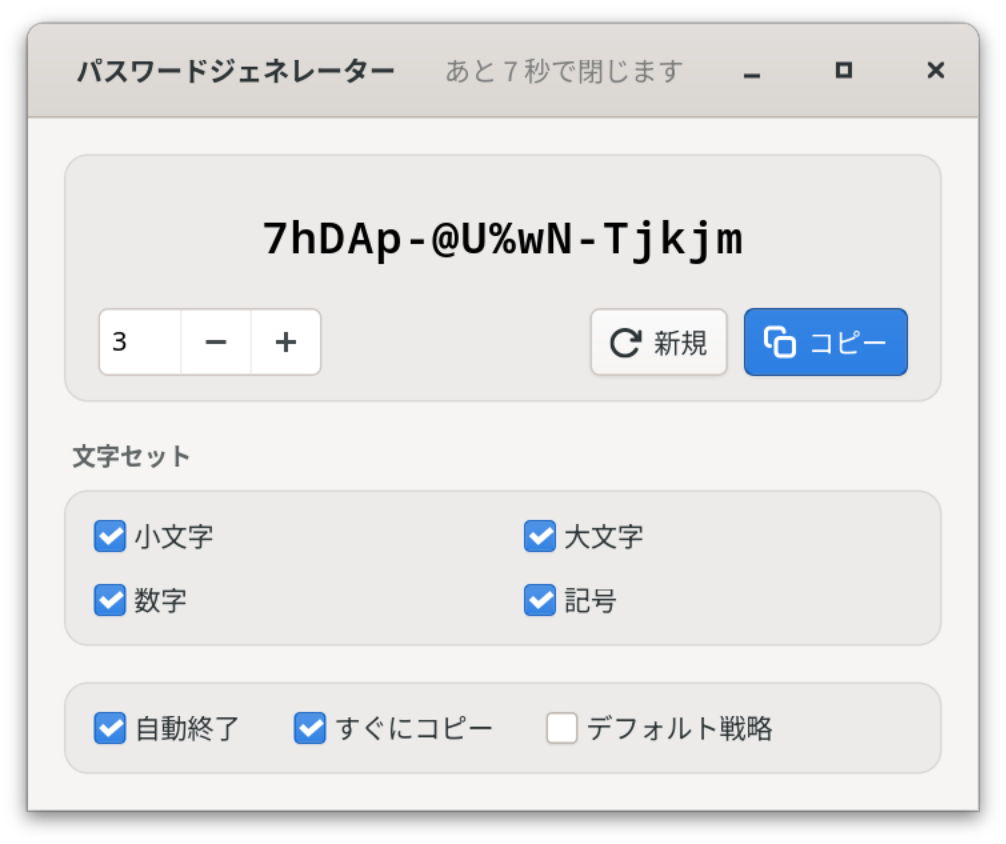The image size is (1006, 844).
Task: Close the パスワードジェネレーター window
Action: [x=935, y=71]
